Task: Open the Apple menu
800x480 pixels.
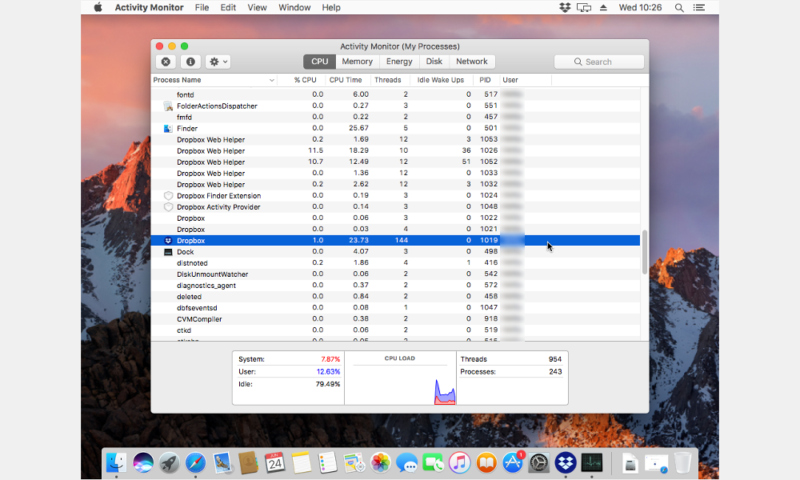Action: tap(97, 7)
